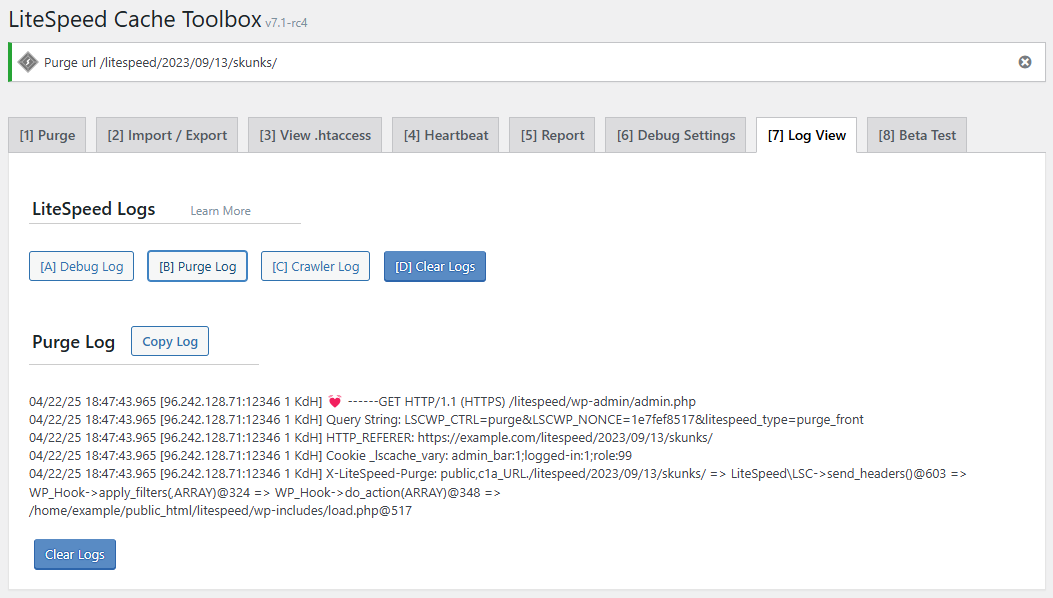1053x598 pixels.
Task: Select the [4] Heartbeat tab
Action: point(446,135)
